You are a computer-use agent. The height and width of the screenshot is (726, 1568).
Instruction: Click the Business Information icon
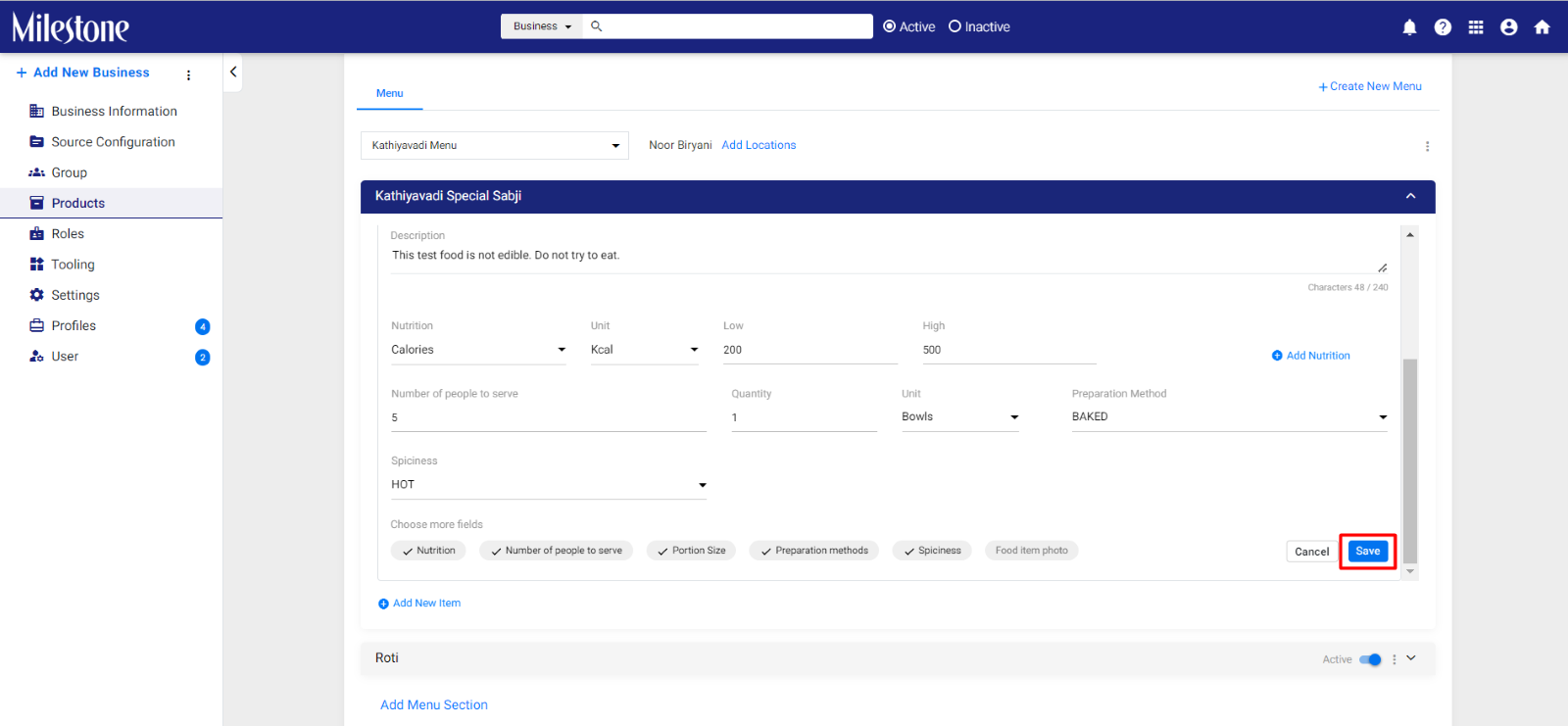[36, 111]
